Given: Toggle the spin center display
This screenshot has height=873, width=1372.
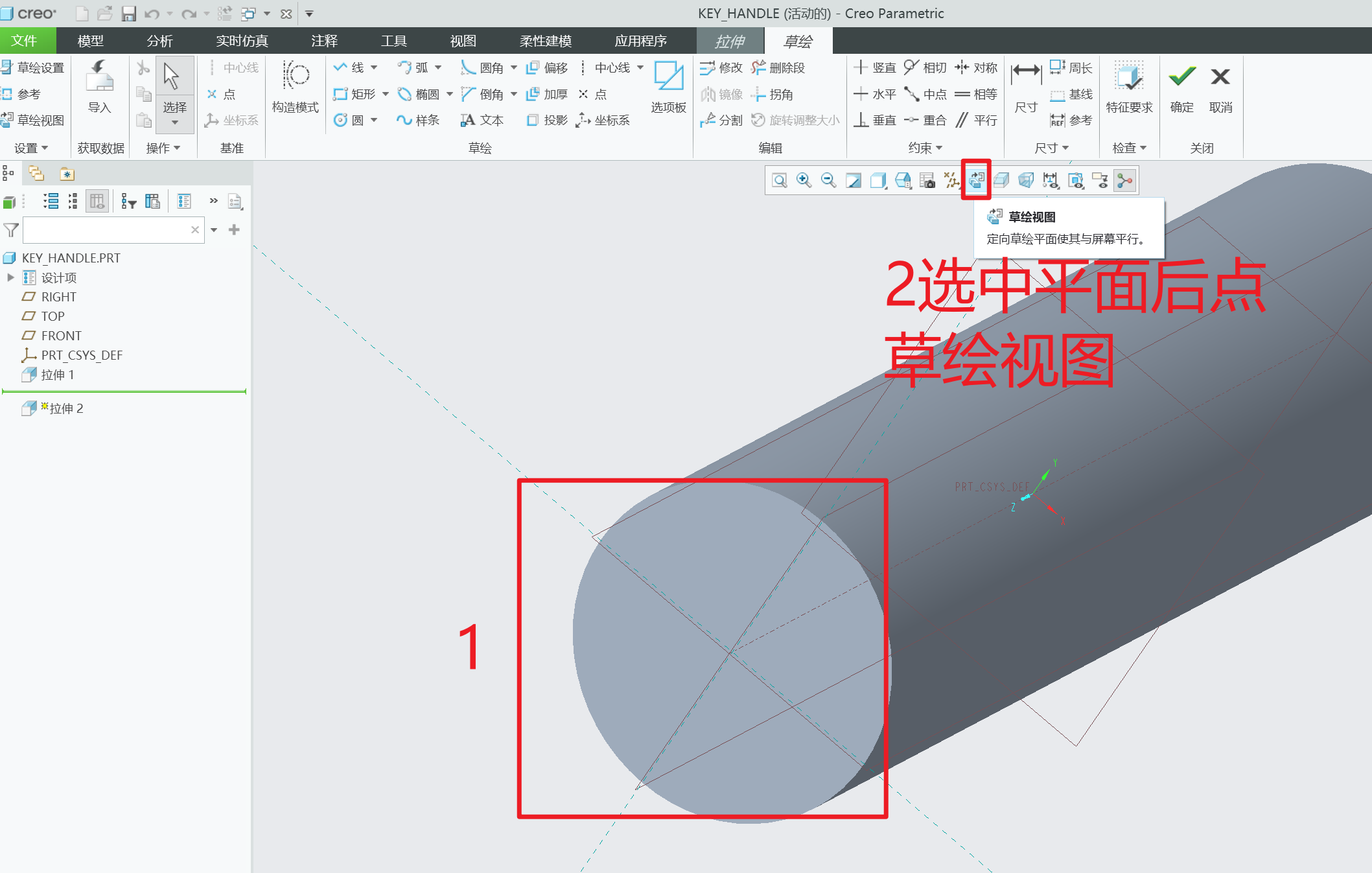Looking at the screenshot, I should [1124, 180].
